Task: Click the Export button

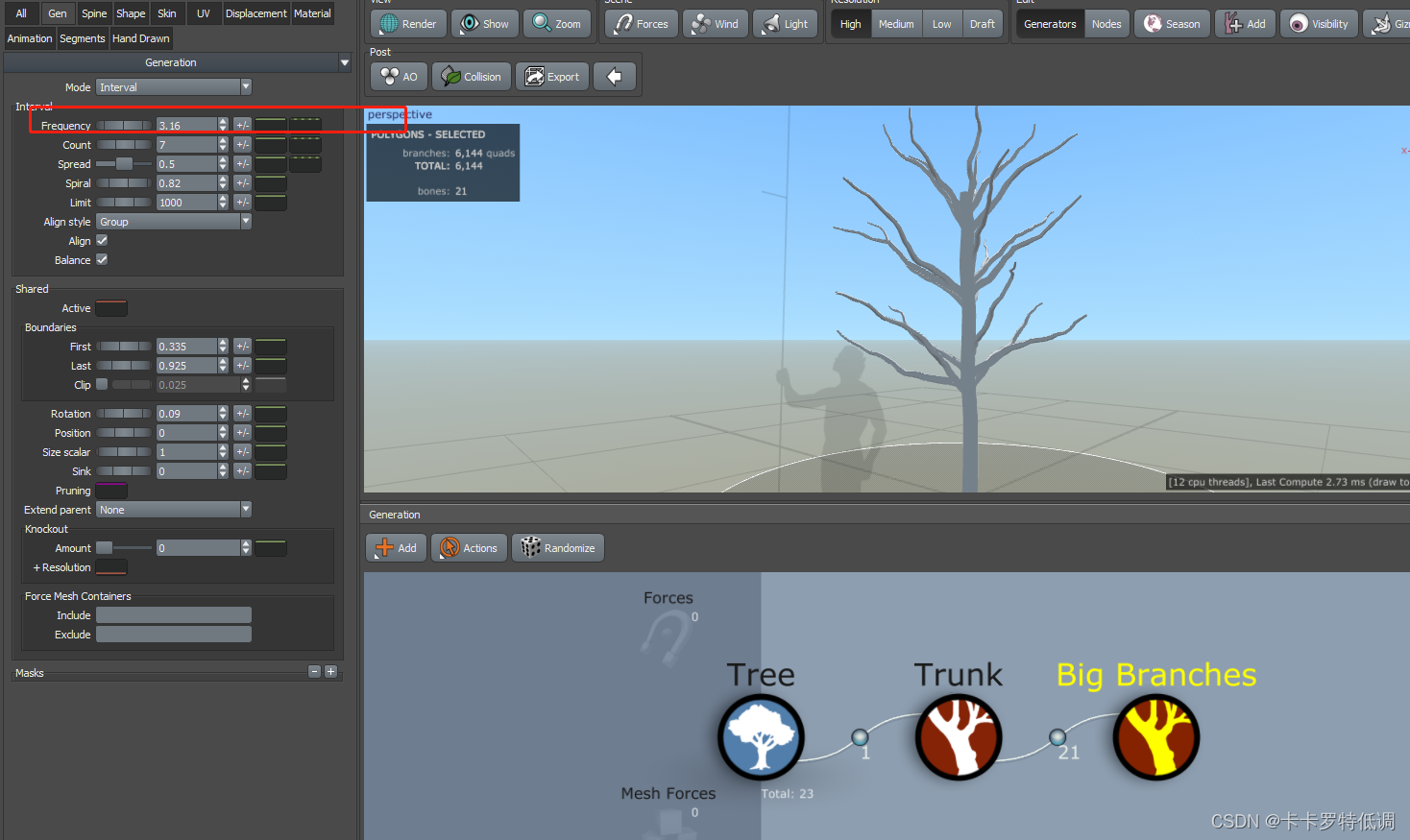Action: click(551, 77)
